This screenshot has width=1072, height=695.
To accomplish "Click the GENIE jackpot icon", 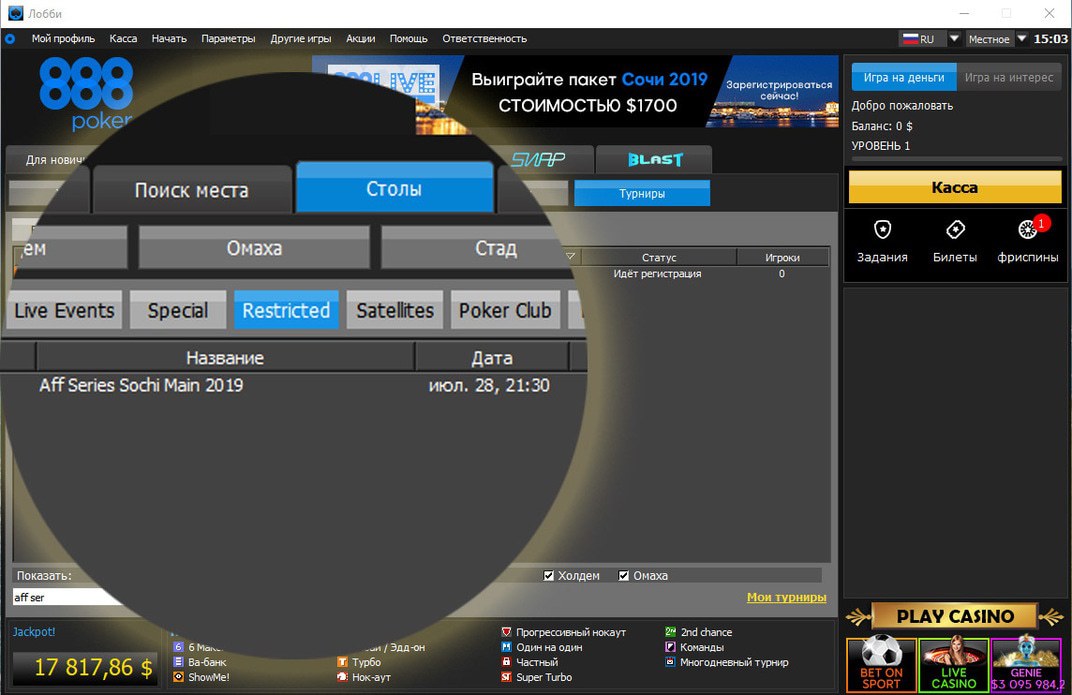I will [1025, 663].
